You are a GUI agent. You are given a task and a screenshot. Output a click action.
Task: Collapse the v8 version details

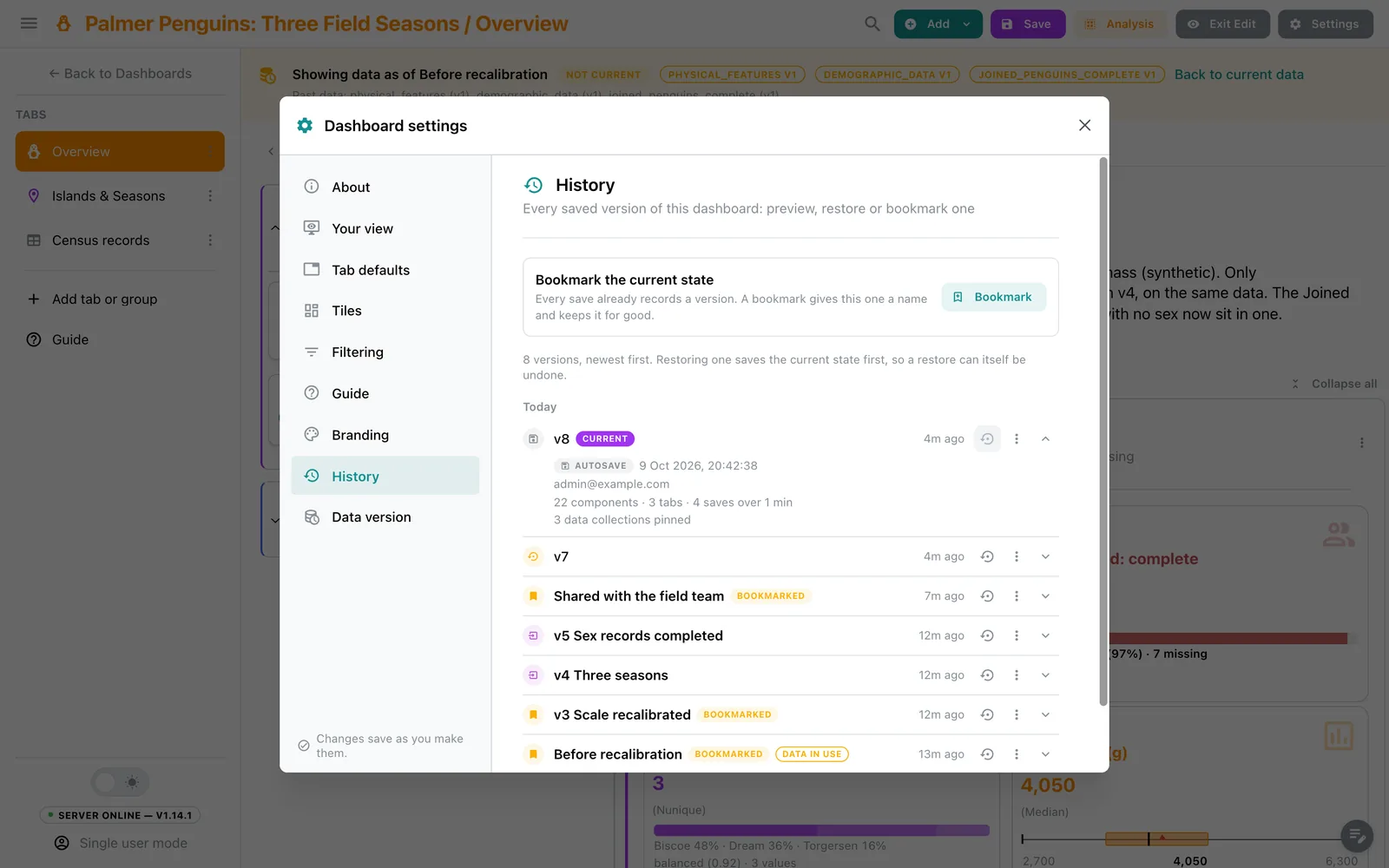coord(1045,439)
